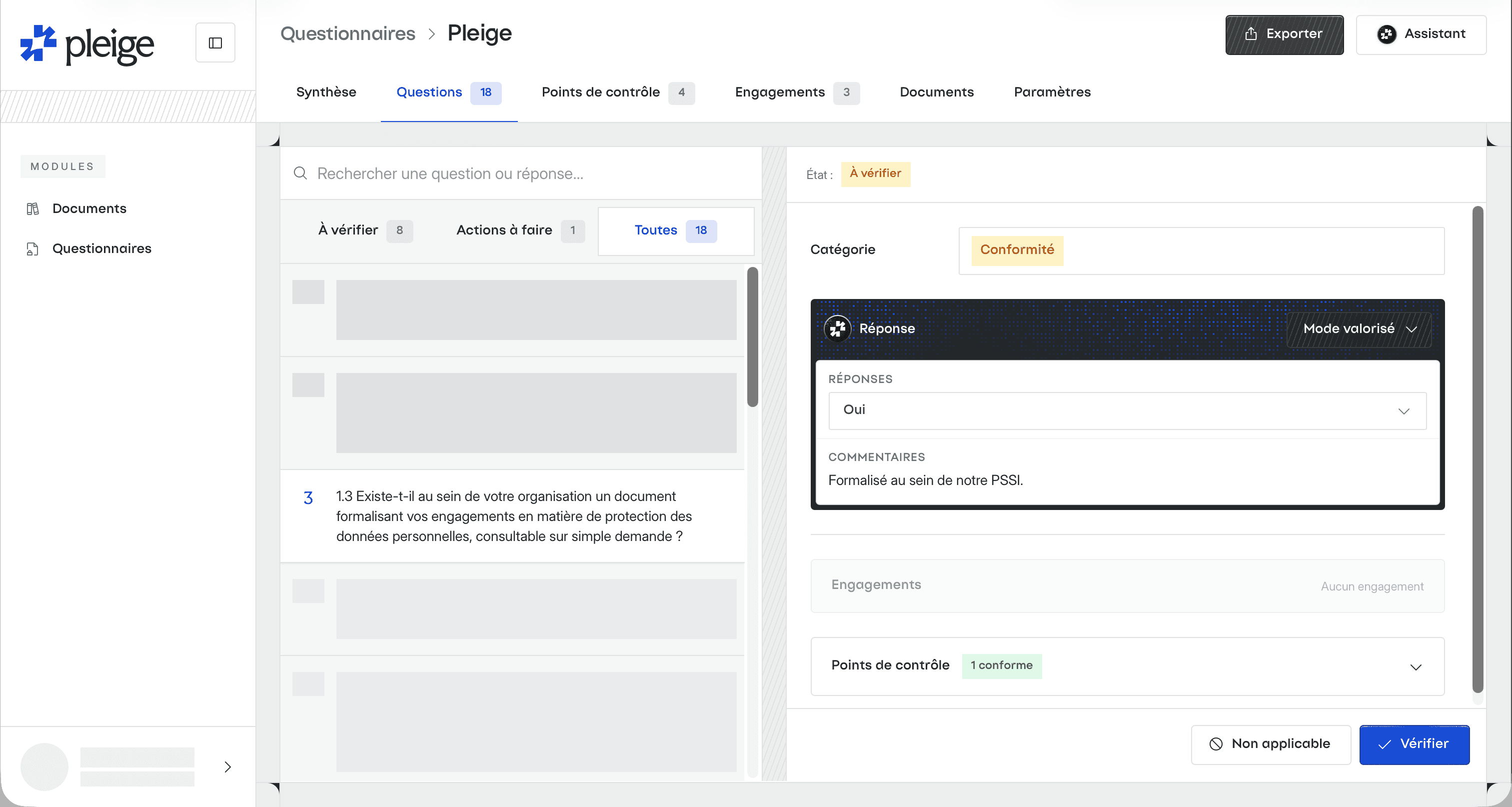Show all questions with Toutes filter
Viewport: 1512px width, 807px height.
coord(676,231)
